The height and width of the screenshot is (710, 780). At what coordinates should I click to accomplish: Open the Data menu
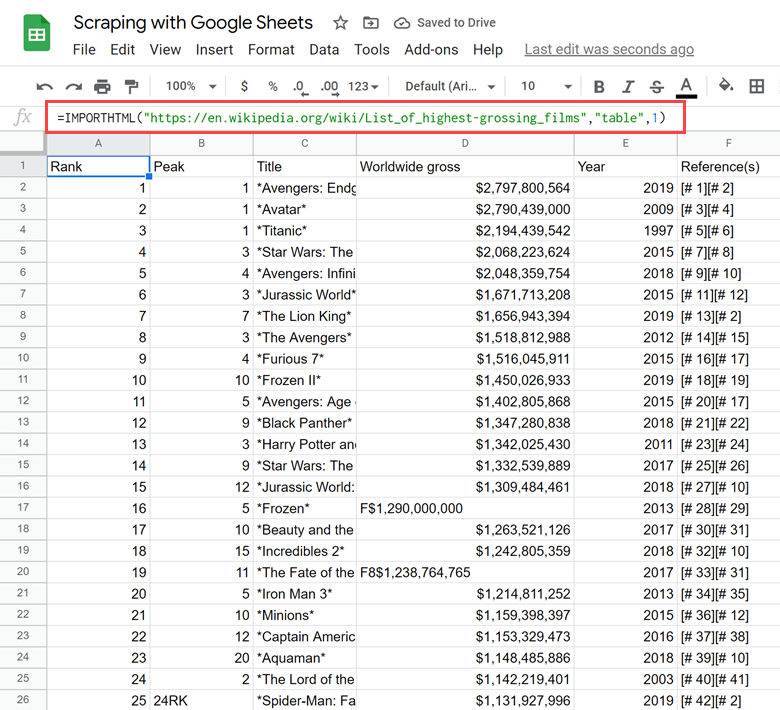[x=324, y=49]
